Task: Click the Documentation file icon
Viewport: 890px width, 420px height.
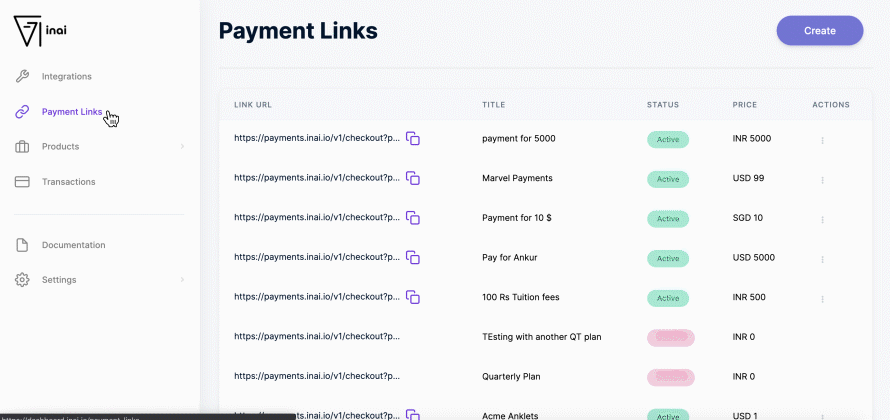Action: 22,245
